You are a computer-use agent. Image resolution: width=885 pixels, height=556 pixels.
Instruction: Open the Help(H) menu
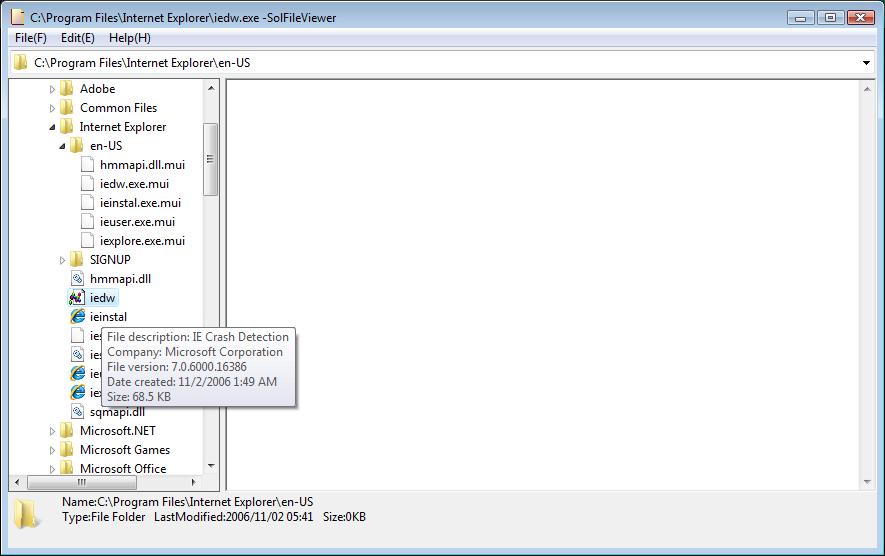pos(129,38)
